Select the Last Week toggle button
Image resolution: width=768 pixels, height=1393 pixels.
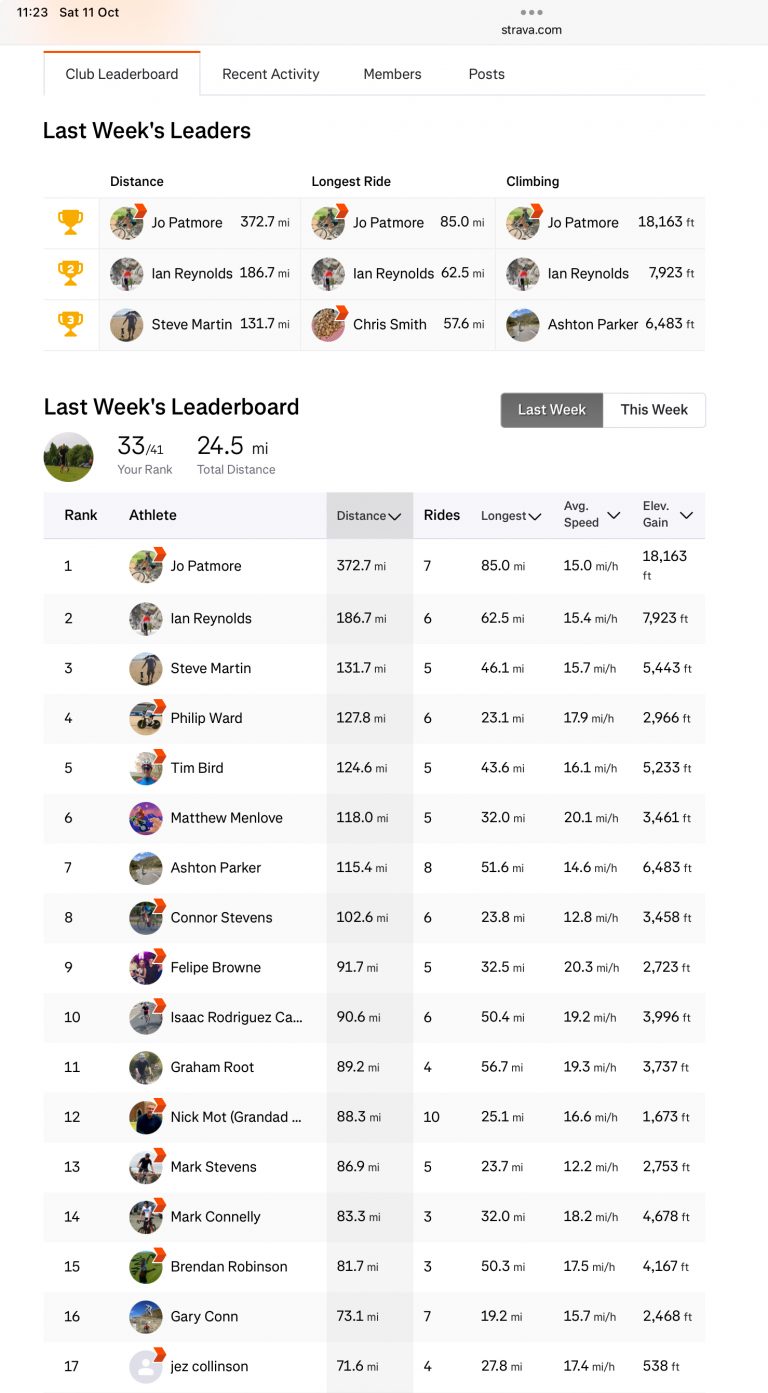[552, 410]
